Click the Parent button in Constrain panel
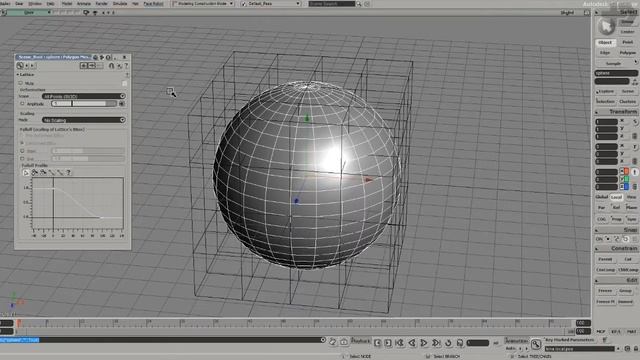Screen dimensions: 640x360 pos(605,259)
